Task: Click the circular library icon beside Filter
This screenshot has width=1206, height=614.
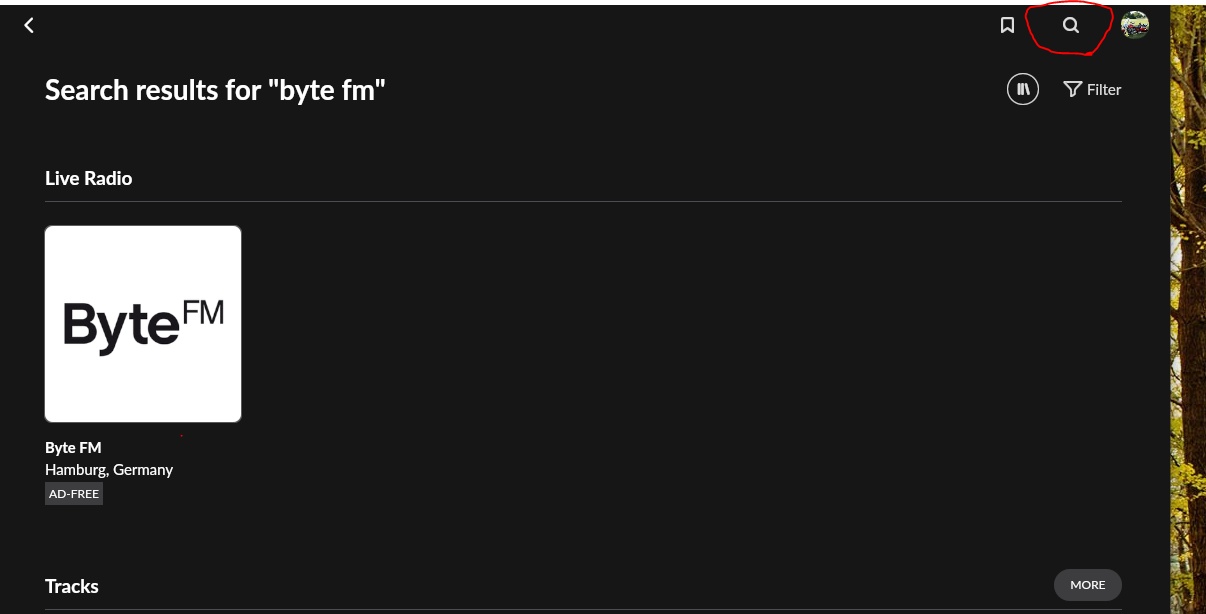Action: [1022, 89]
